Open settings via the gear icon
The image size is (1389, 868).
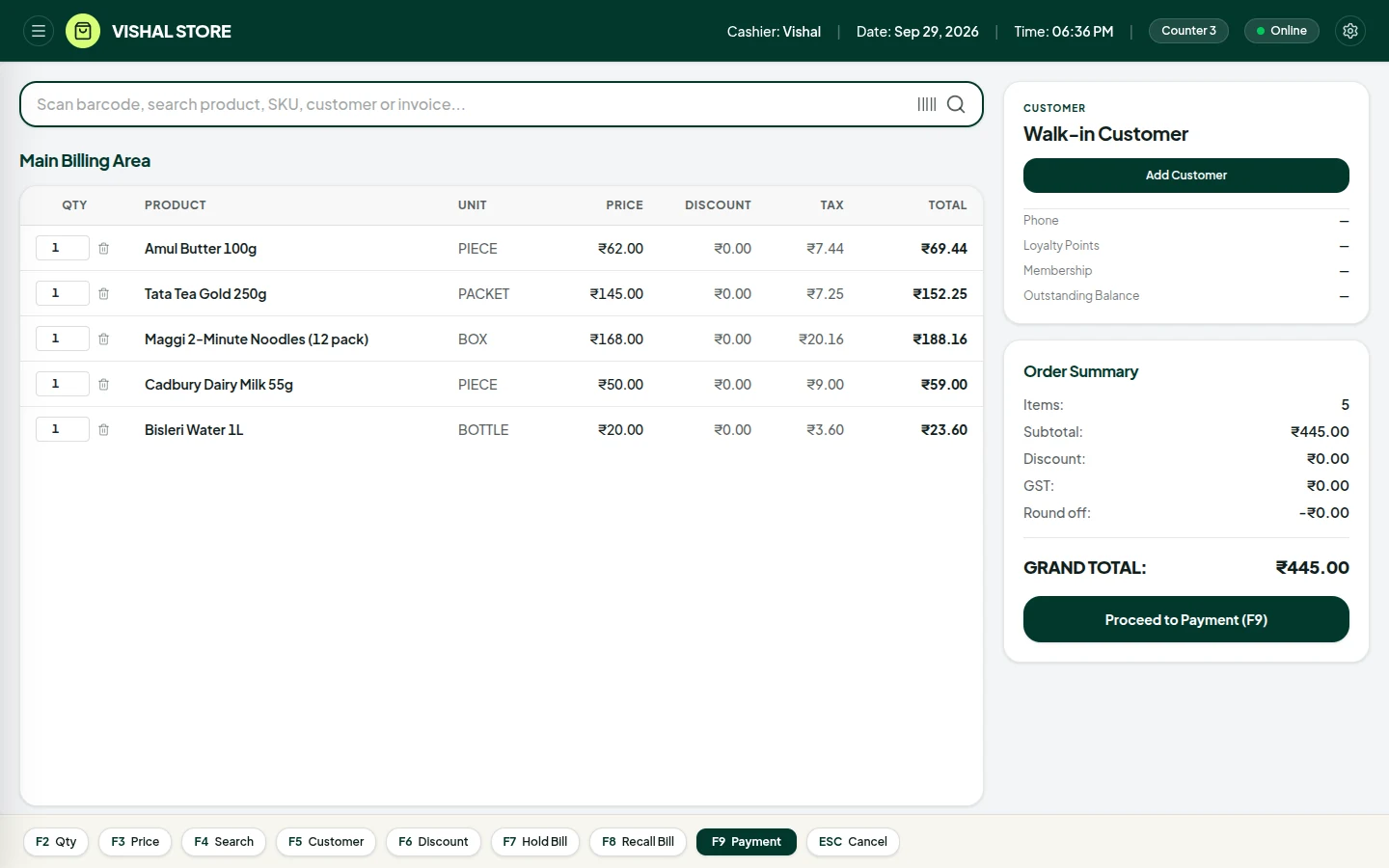[1350, 31]
